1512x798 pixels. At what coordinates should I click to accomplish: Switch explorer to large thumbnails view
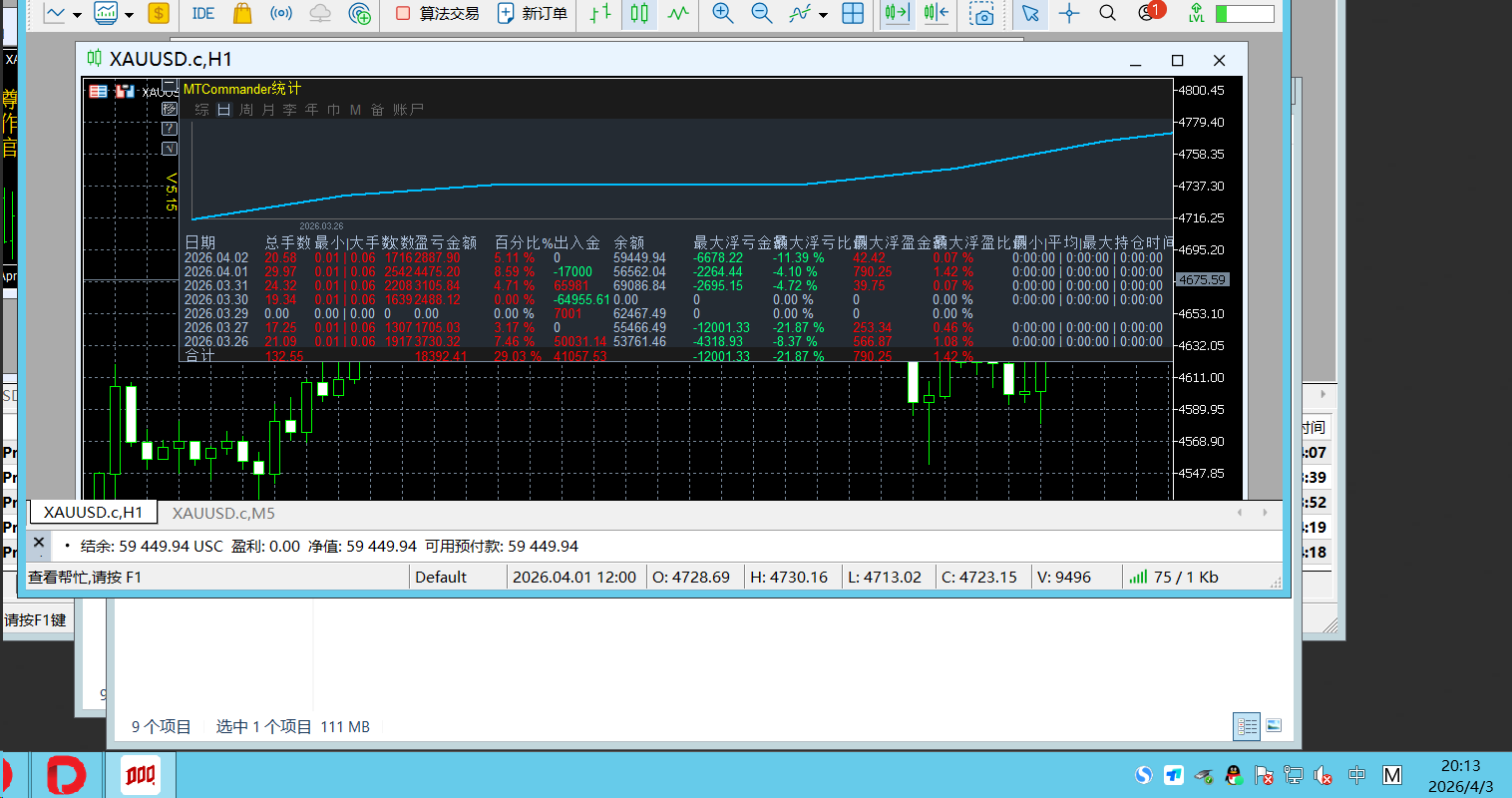[1274, 726]
